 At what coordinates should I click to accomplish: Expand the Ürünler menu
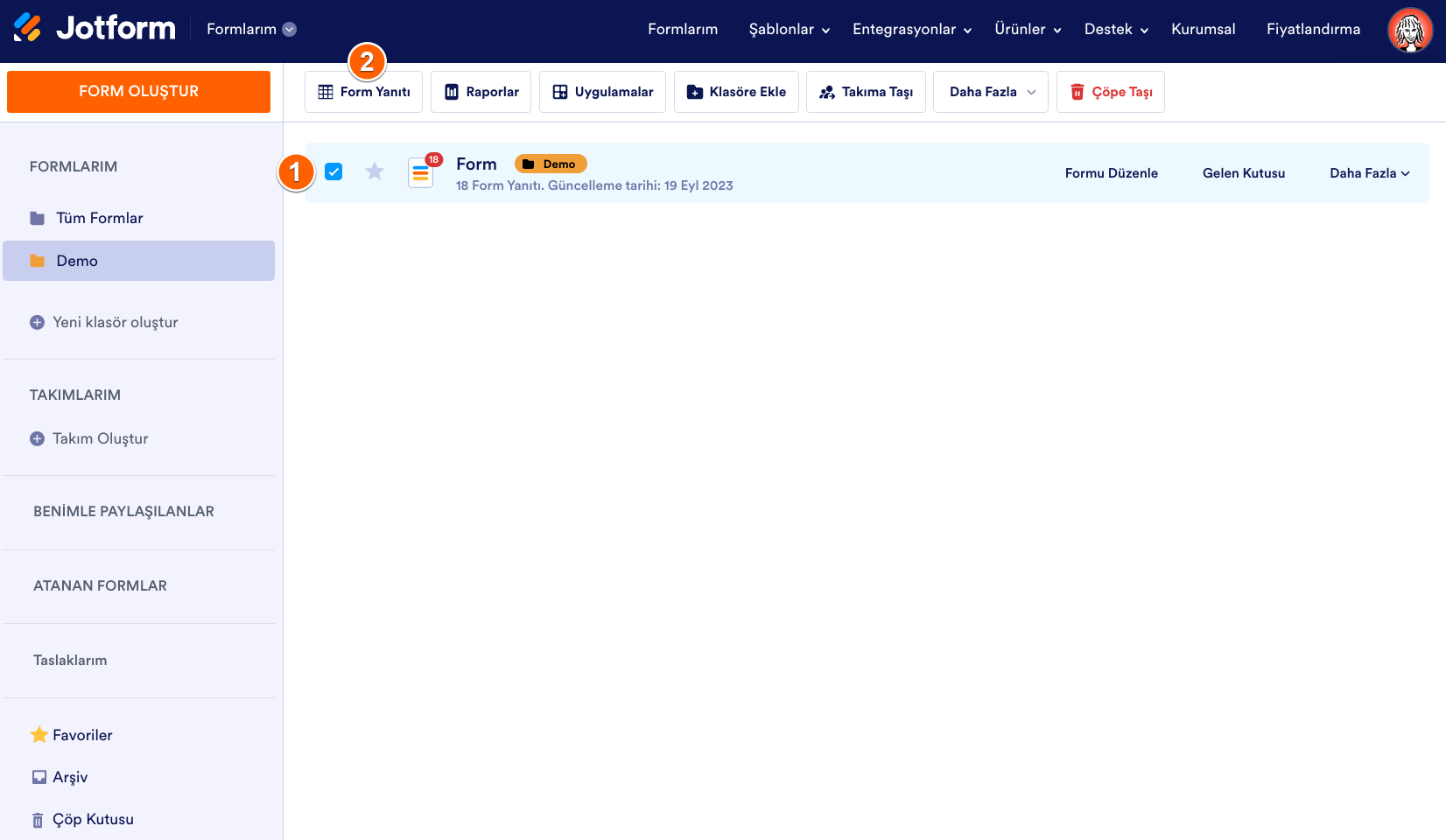click(1028, 29)
